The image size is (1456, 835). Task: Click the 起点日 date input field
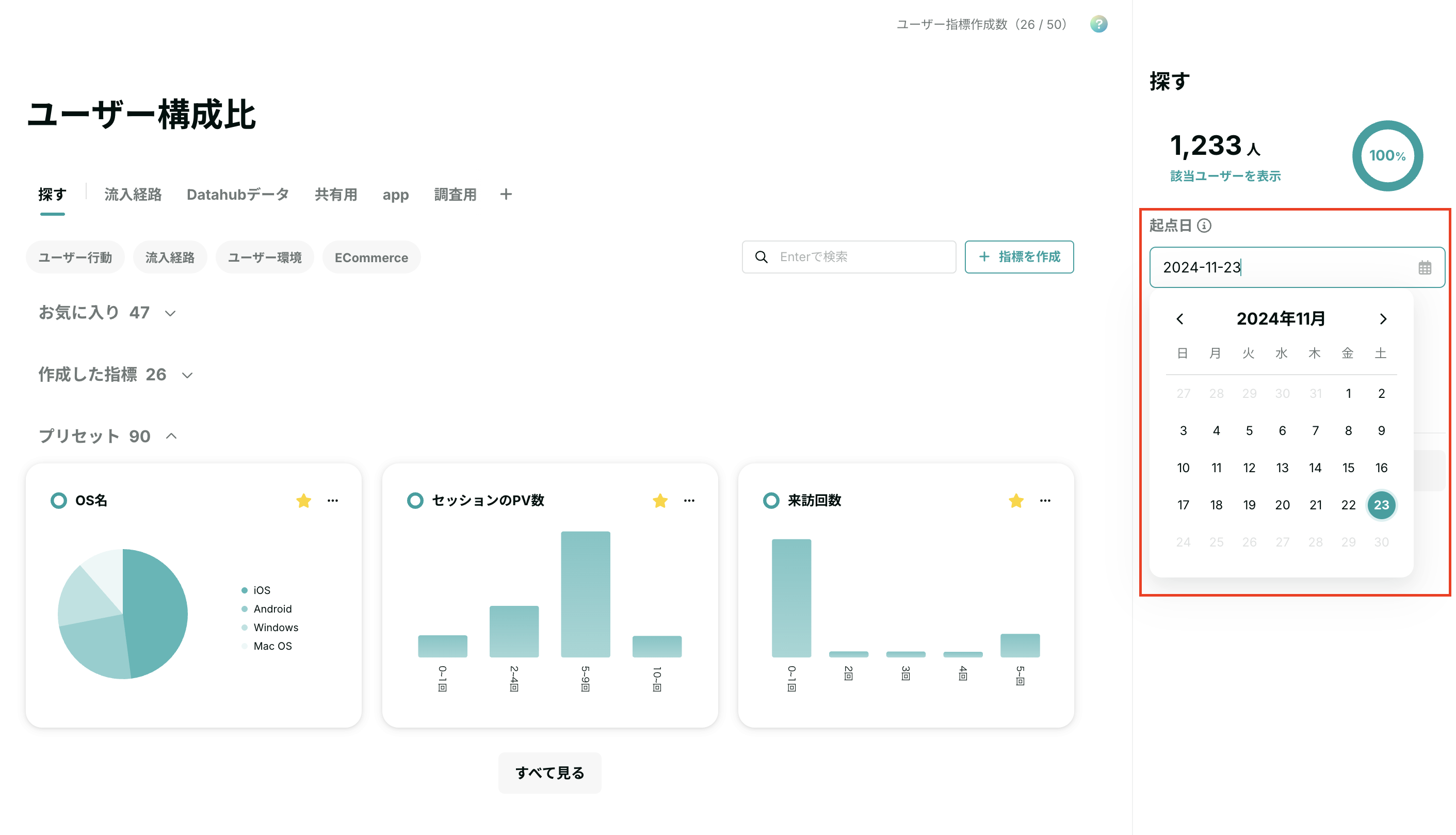tap(1297, 267)
